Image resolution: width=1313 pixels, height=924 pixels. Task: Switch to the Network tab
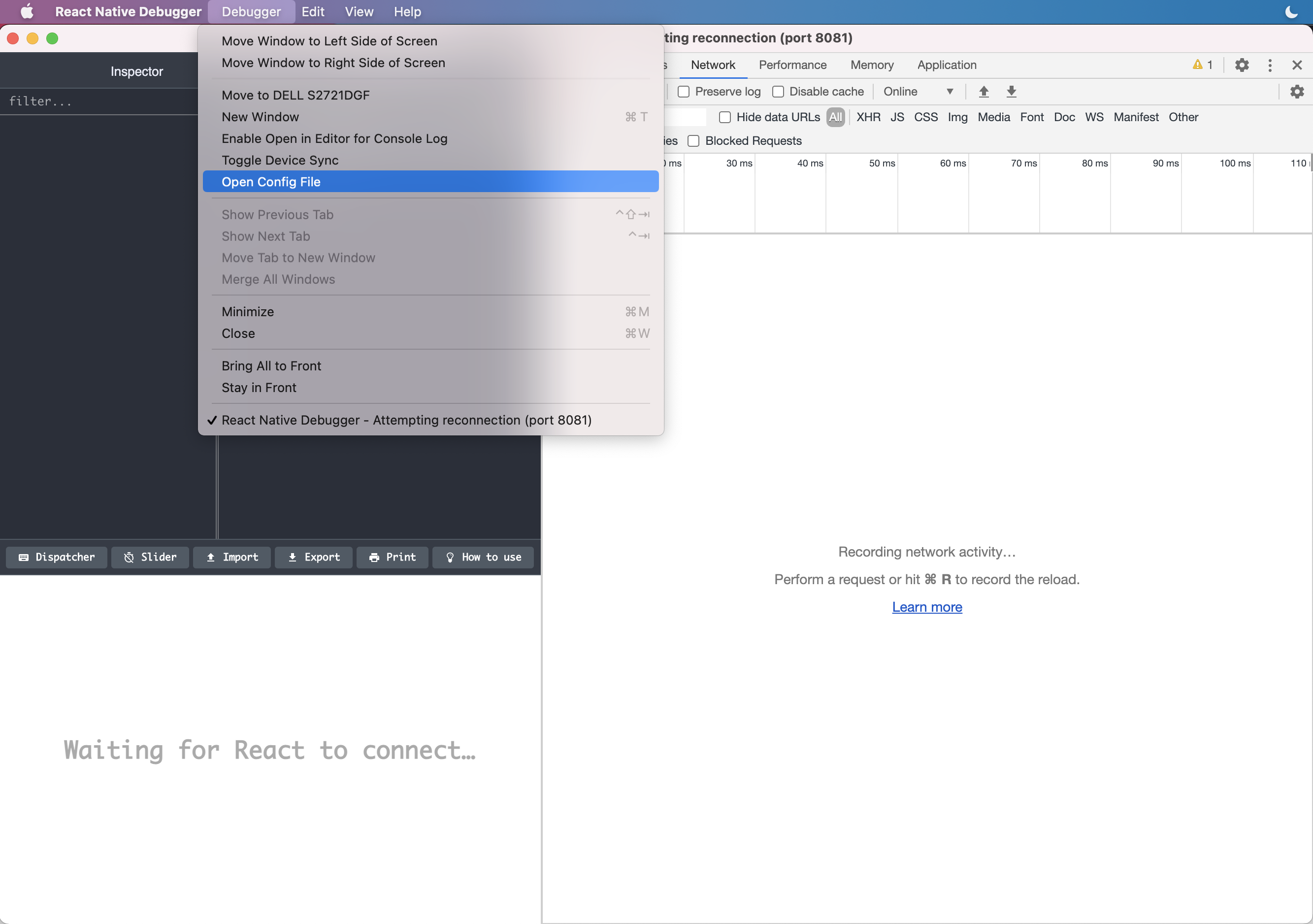click(x=713, y=65)
